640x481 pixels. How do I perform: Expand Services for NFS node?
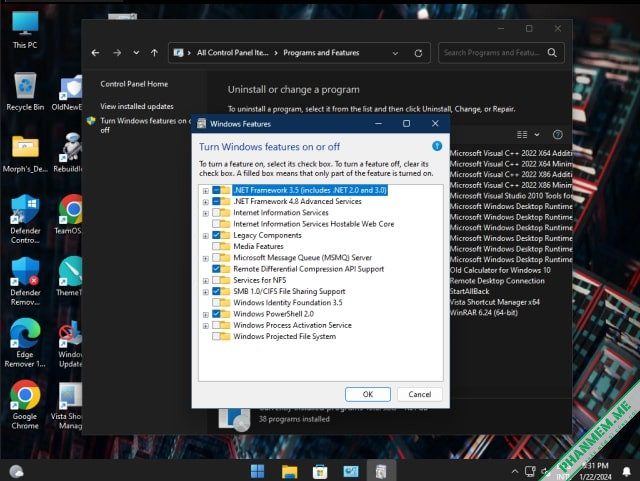point(205,281)
